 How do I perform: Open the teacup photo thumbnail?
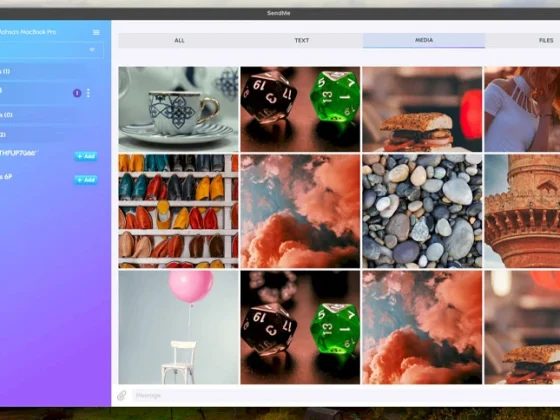pyautogui.click(x=179, y=109)
